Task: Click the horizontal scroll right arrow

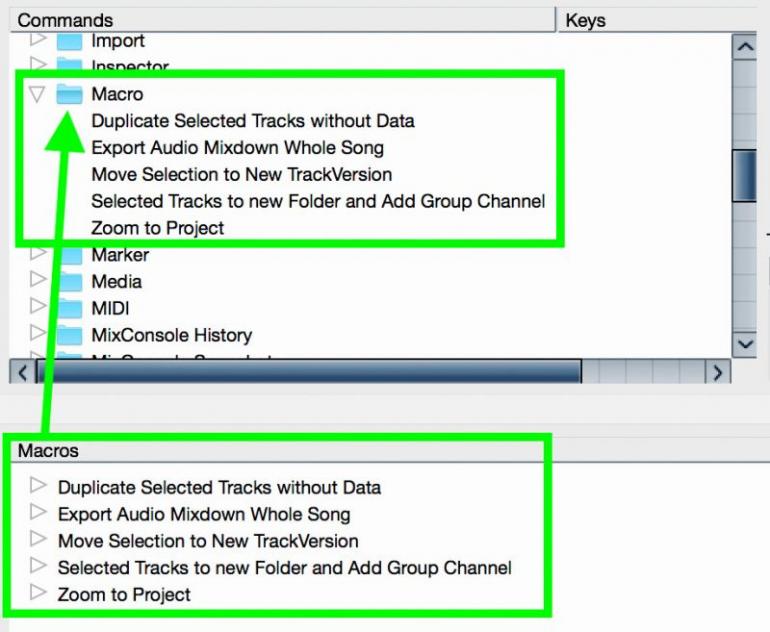Action: (x=718, y=372)
